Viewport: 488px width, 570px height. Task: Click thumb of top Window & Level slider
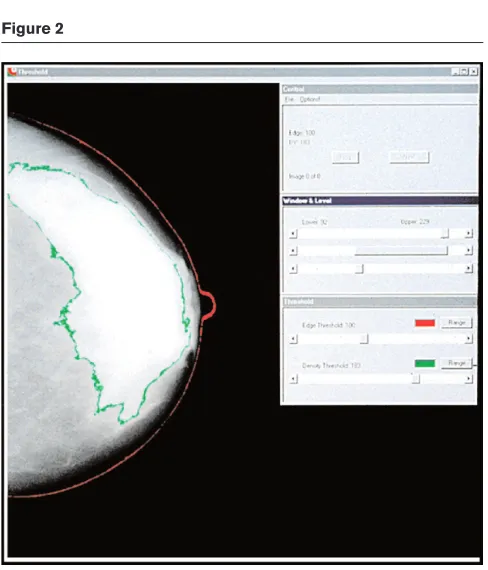coord(445,233)
